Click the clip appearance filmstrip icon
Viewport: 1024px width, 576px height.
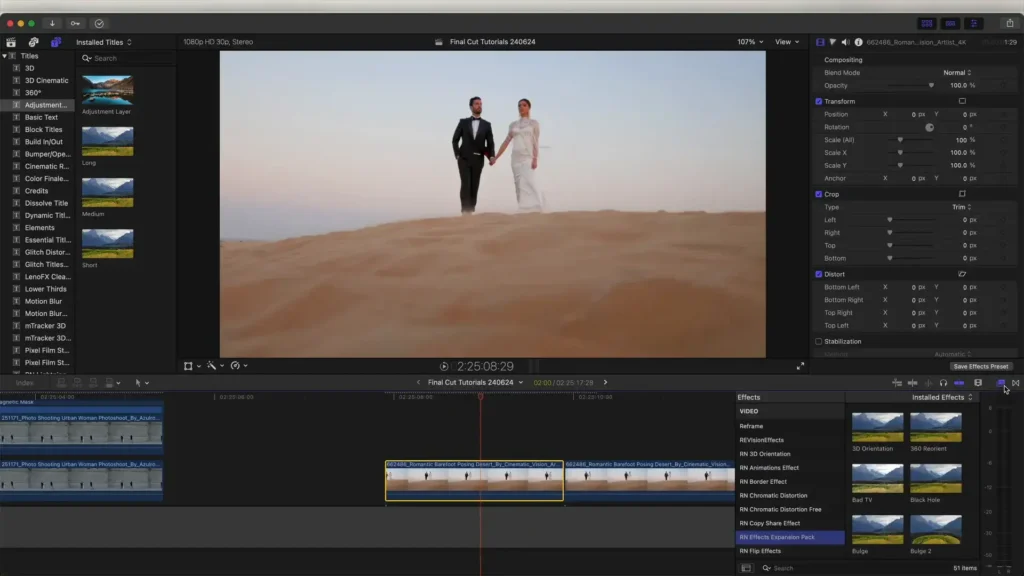pyautogui.click(x=978, y=383)
